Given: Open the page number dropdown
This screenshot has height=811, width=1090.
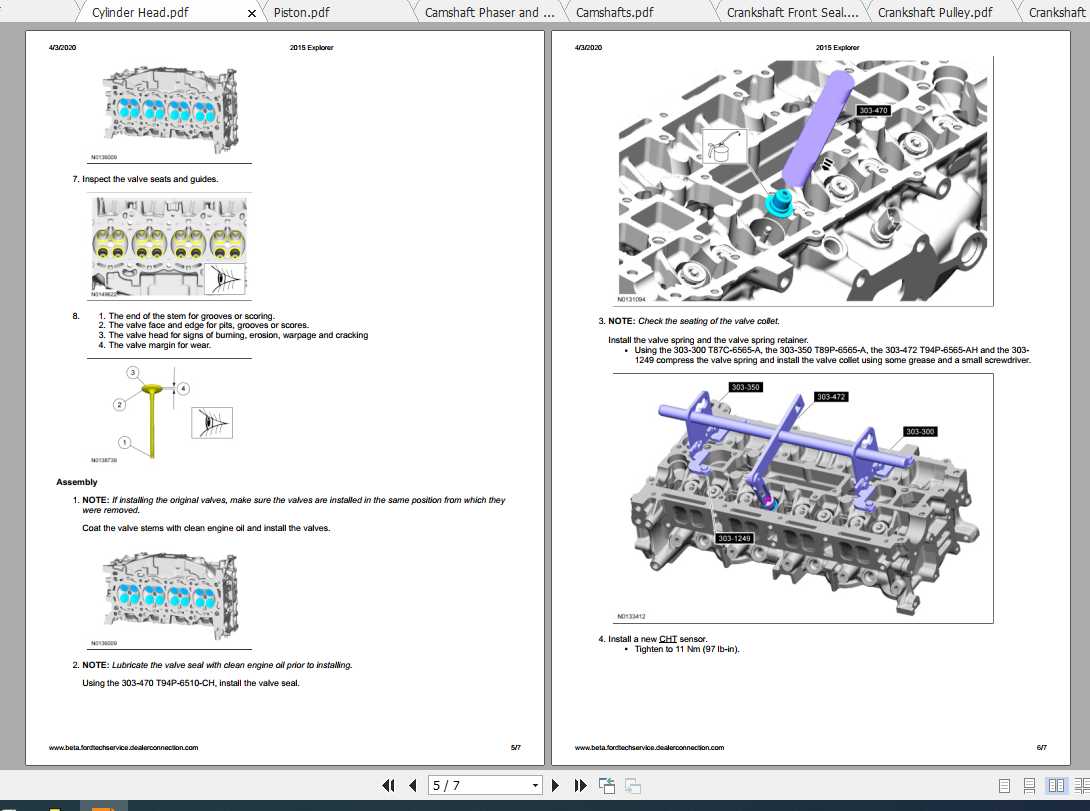Looking at the screenshot, I should (535, 786).
